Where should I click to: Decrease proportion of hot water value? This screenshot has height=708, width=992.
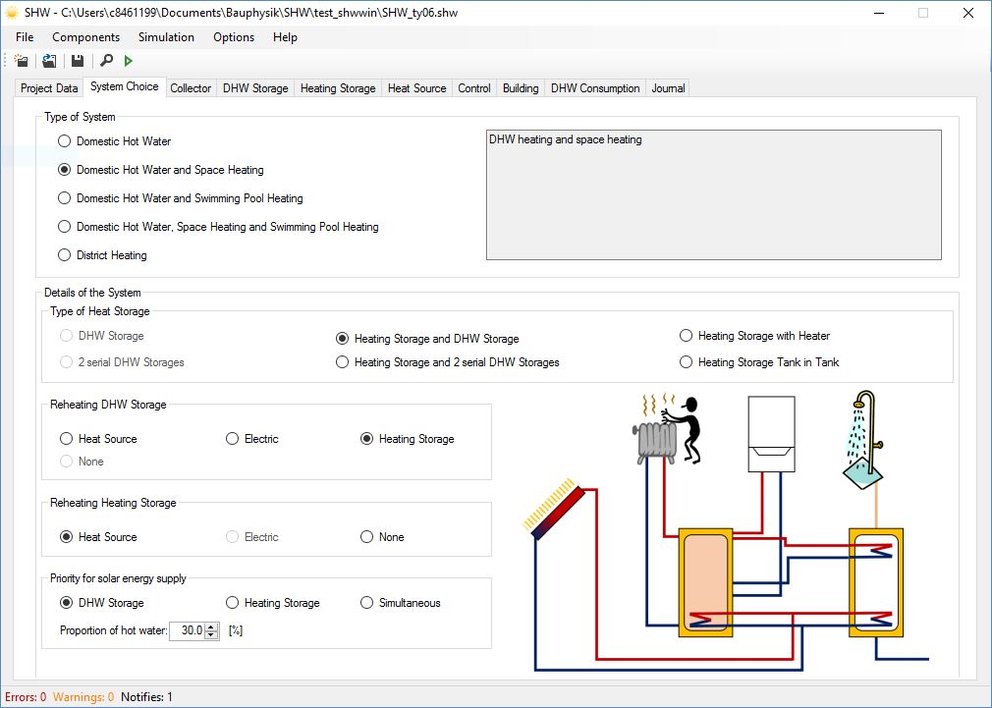(x=211, y=635)
